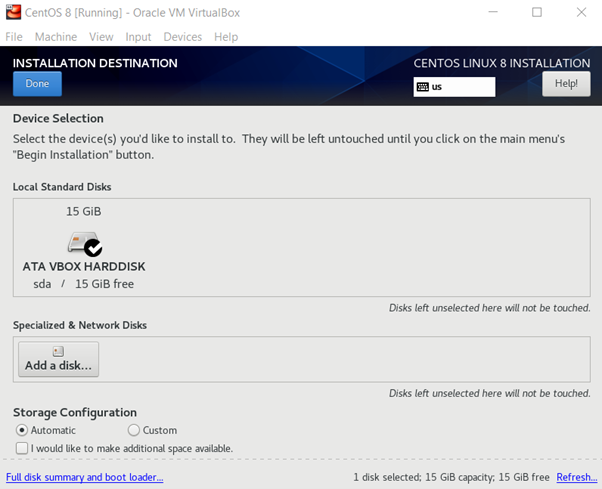Screen dimensions: 602x489
Task: Select the Automatic storage configuration option
Action: 22,430
